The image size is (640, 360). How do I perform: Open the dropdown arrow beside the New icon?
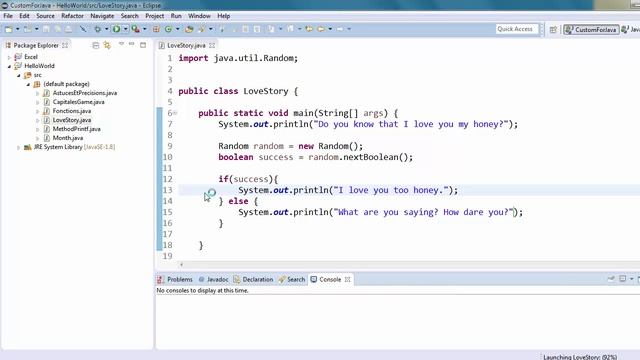click(18, 29)
